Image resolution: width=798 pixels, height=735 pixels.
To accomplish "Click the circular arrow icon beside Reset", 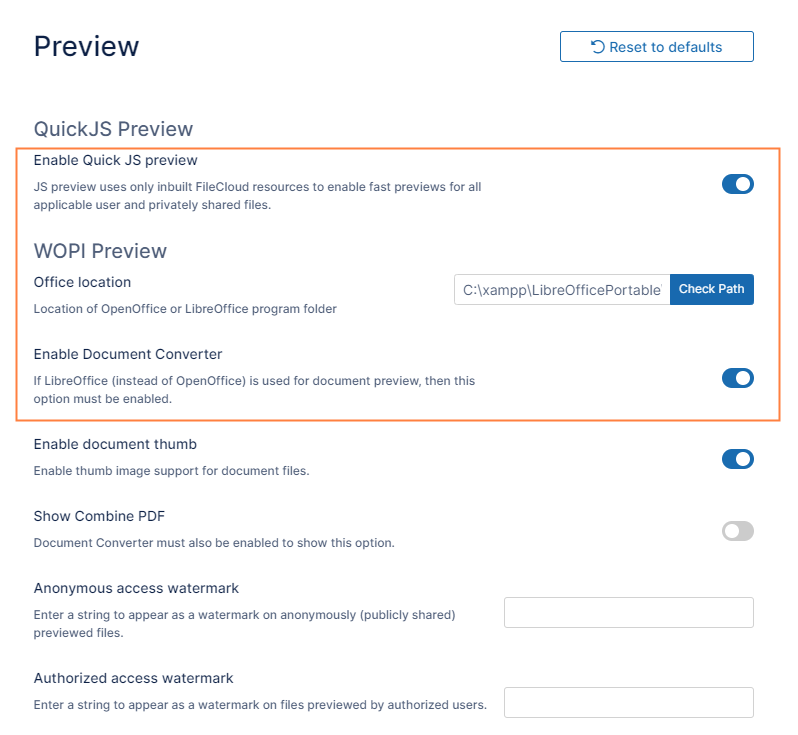I will click(x=597, y=47).
